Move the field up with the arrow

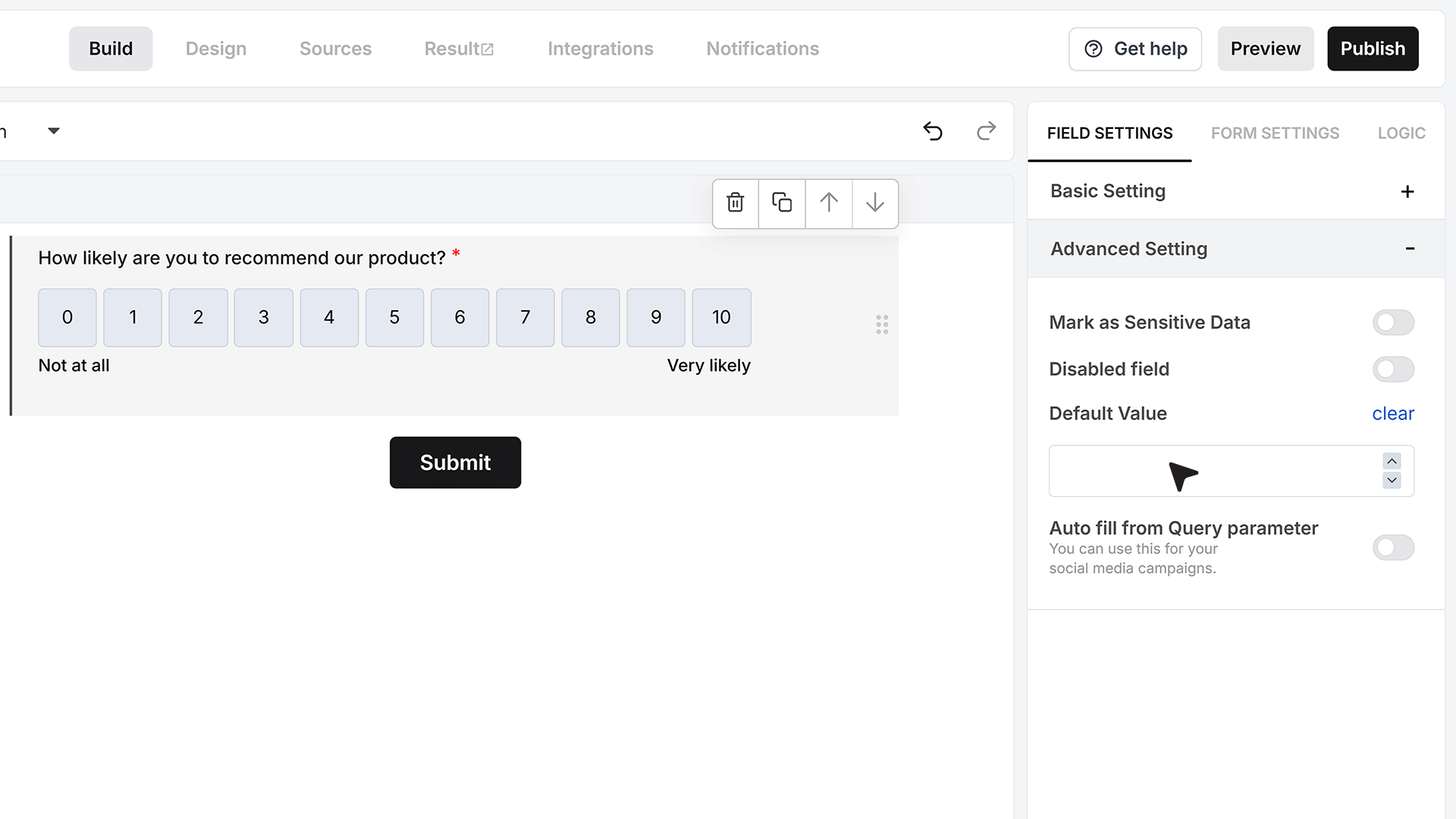(x=829, y=203)
